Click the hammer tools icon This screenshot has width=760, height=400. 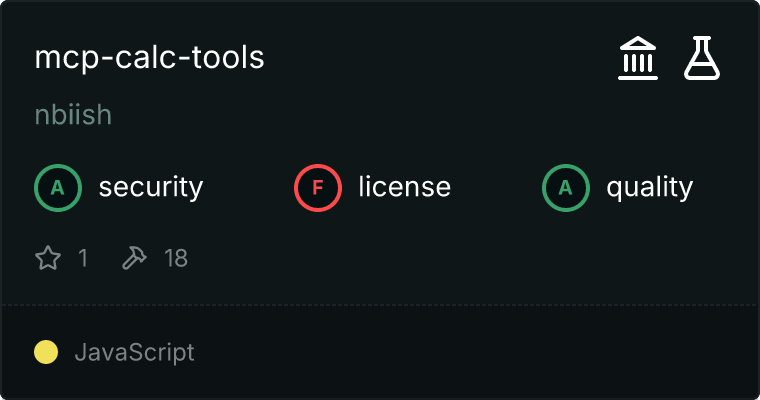133,259
